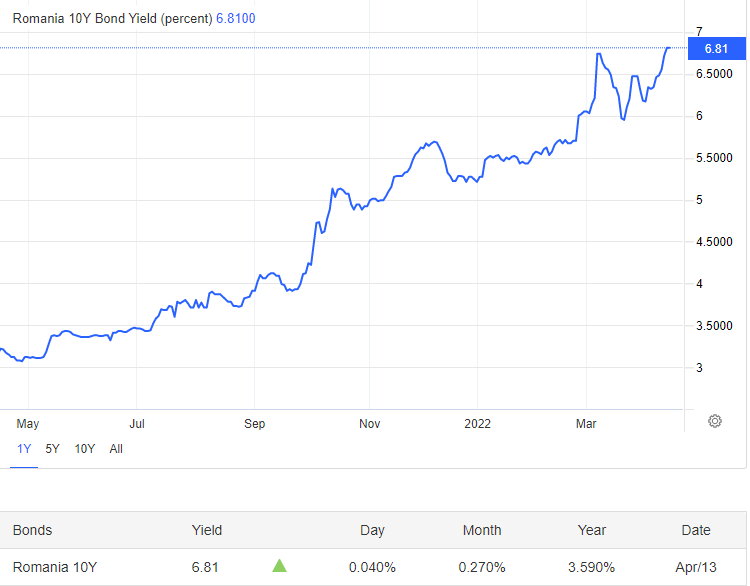Click the 5.5000 y-axis label

point(714,158)
